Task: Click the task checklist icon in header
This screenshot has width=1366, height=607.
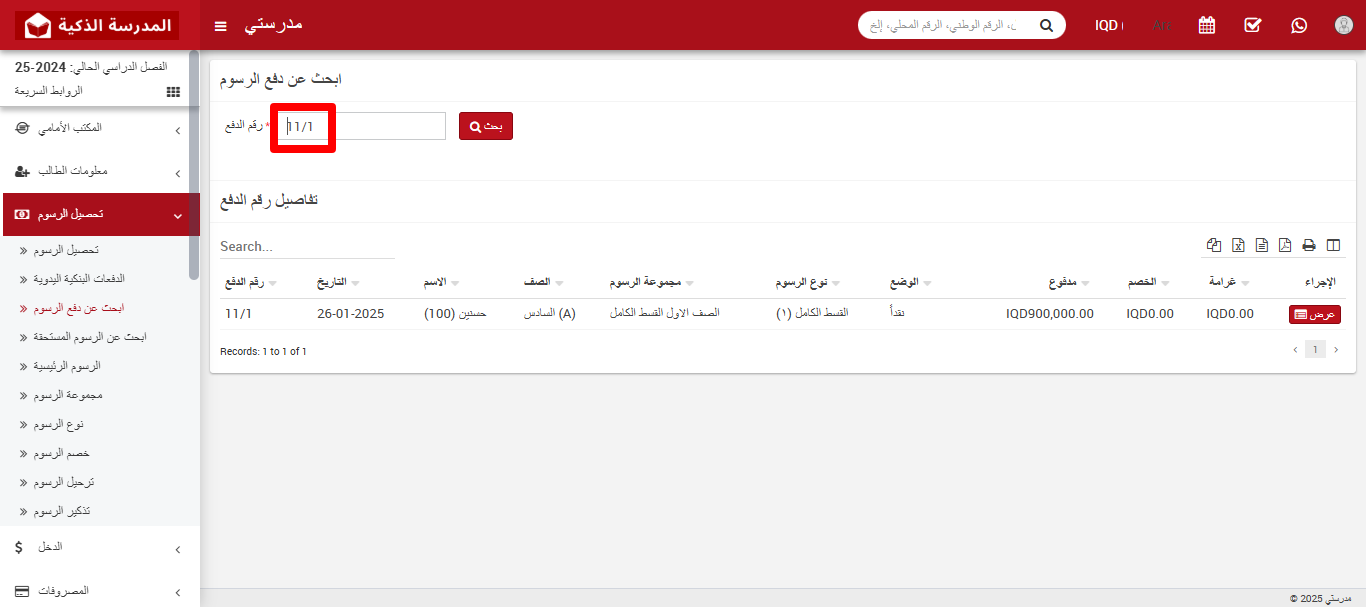Action: pyautogui.click(x=1253, y=25)
